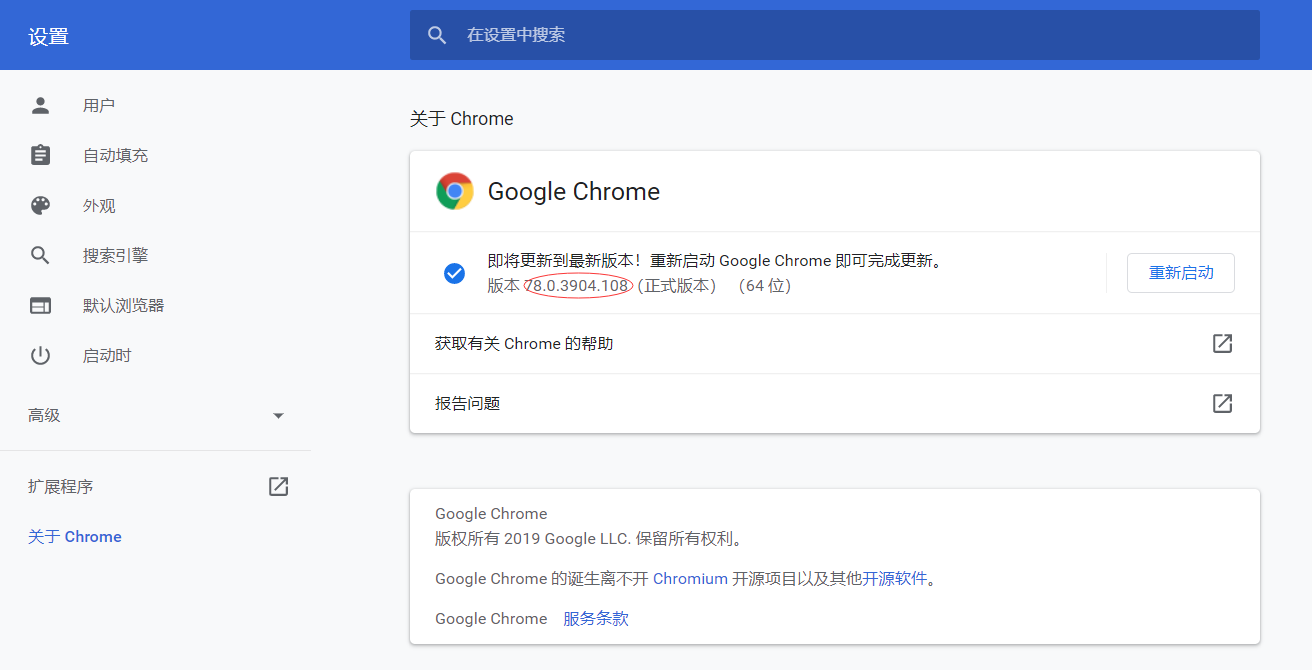This screenshot has width=1312, height=670.
Task: Click the user person icon in sidebar
Action: tap(40, 105)
